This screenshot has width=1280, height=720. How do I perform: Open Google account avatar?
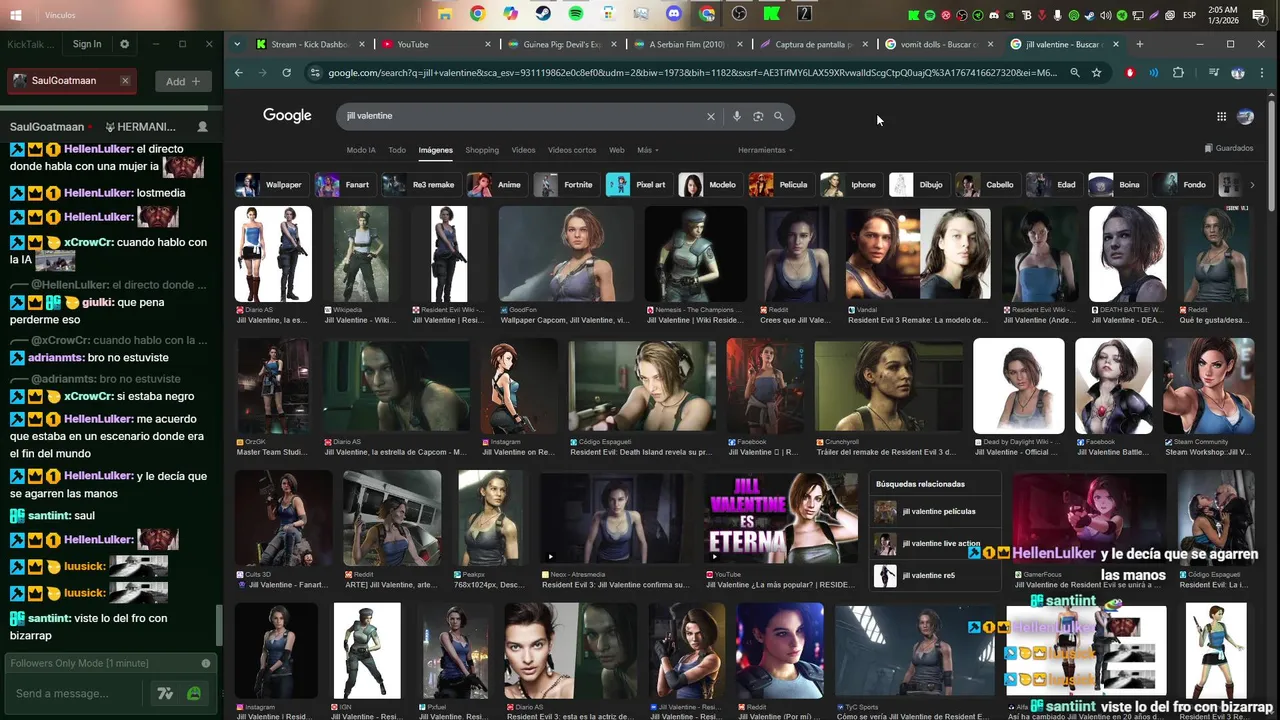1245,116
